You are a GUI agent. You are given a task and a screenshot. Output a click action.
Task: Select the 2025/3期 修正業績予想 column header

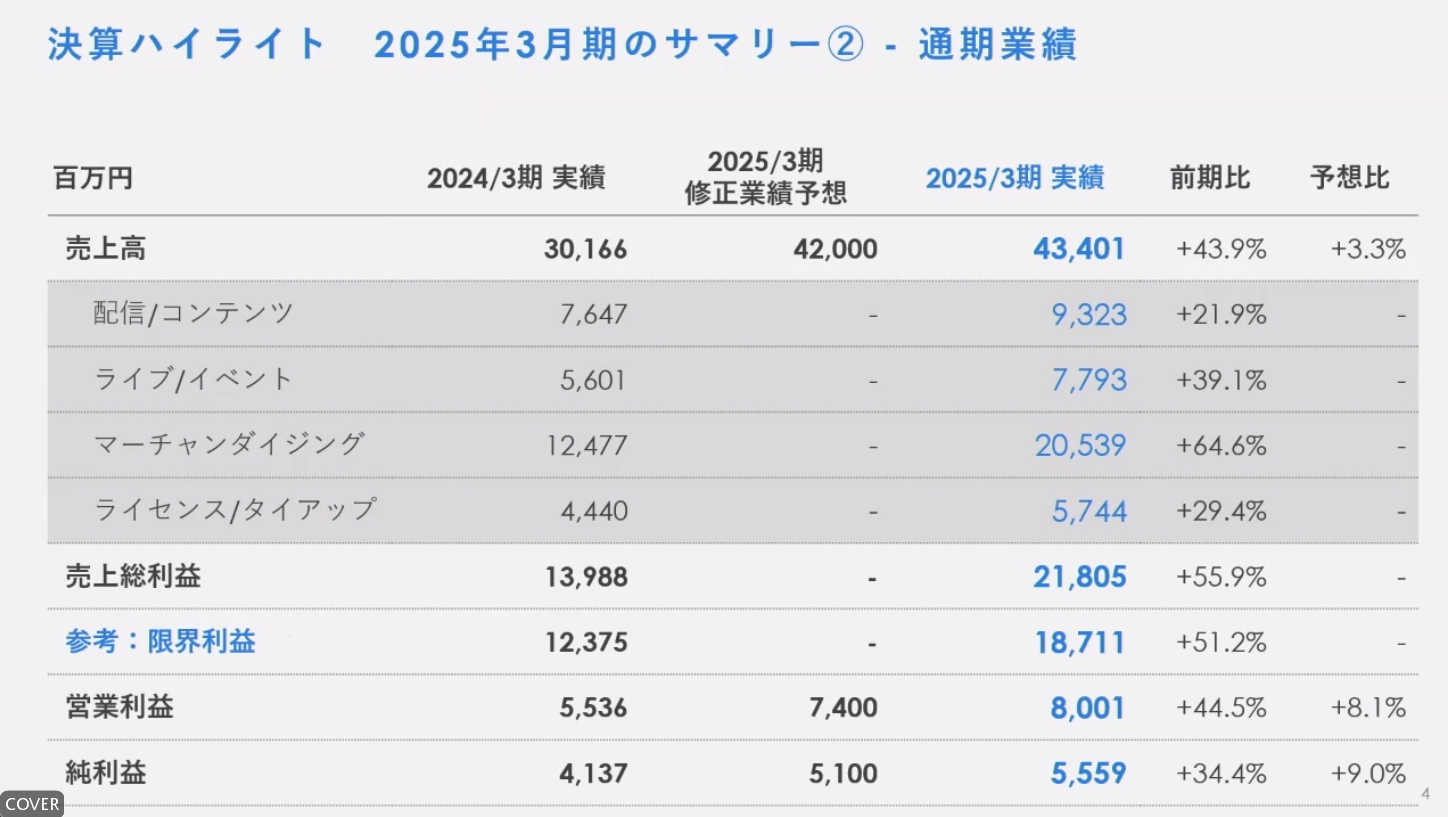[765, 177]
